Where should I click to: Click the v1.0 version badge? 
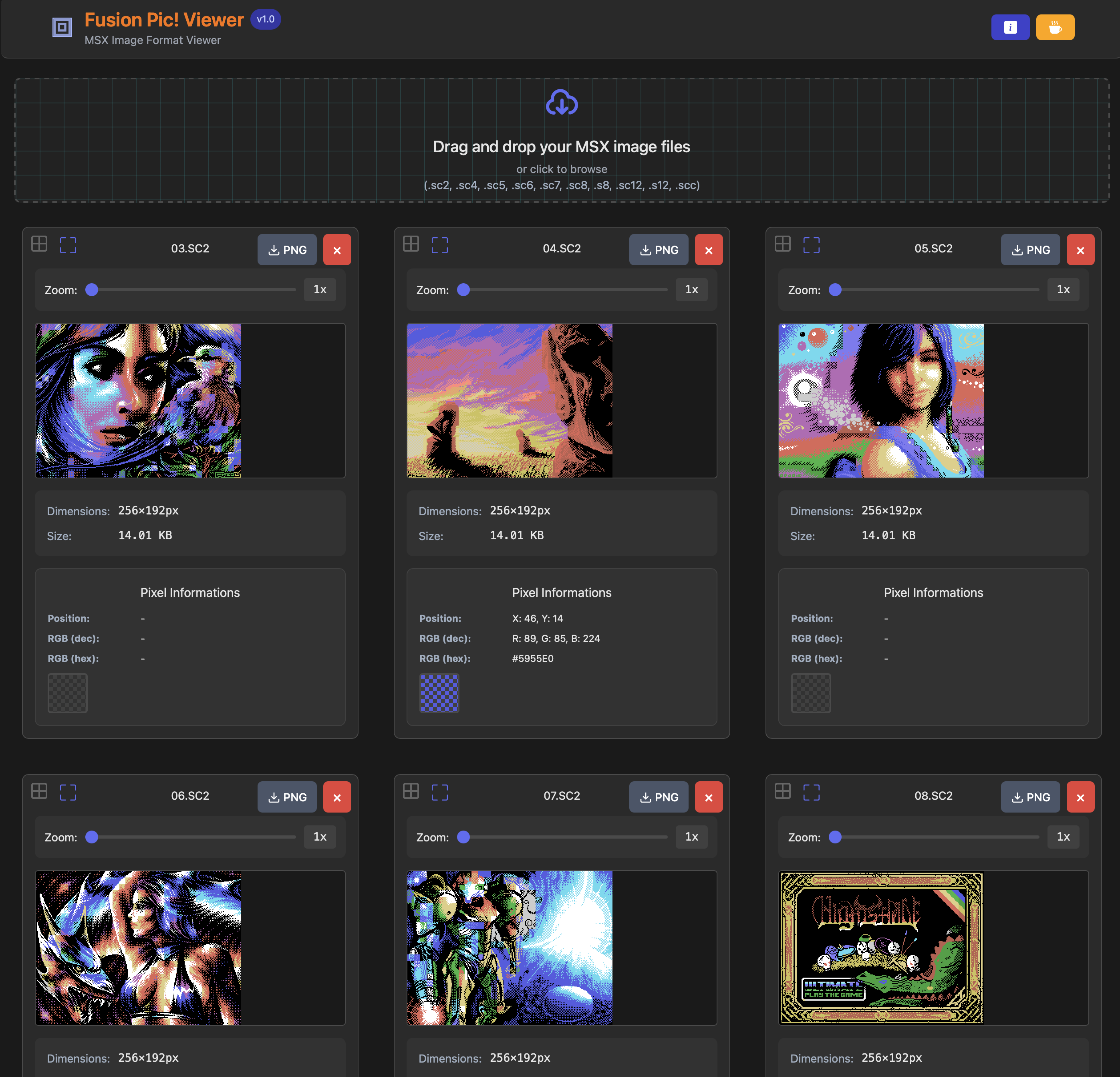[x=266, y=20]
